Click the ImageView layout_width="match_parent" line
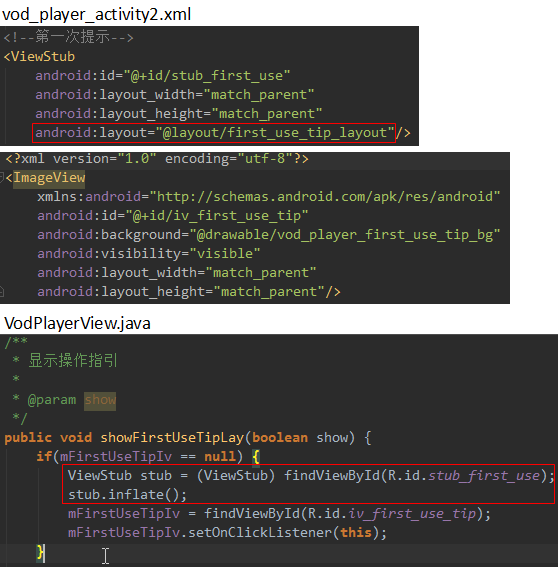 [176, 273]
